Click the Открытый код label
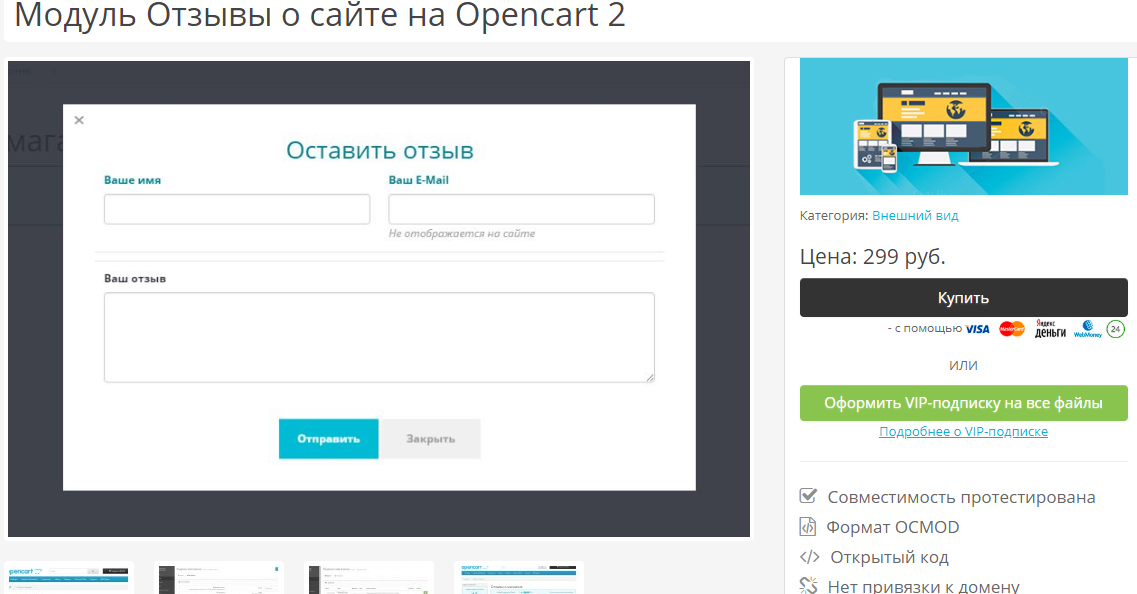The image size is (1137, 594). 889,558
